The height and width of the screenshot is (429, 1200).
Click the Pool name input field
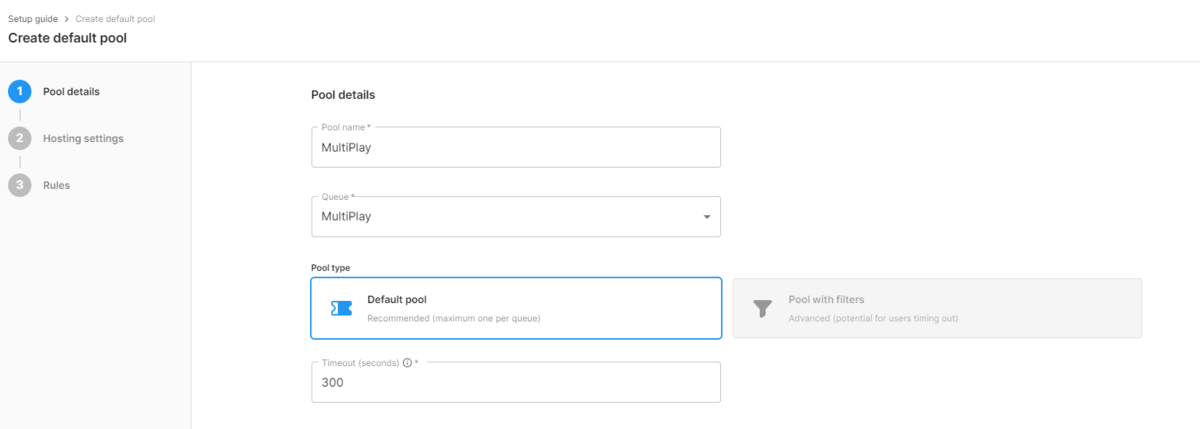(x=516, y=147)
